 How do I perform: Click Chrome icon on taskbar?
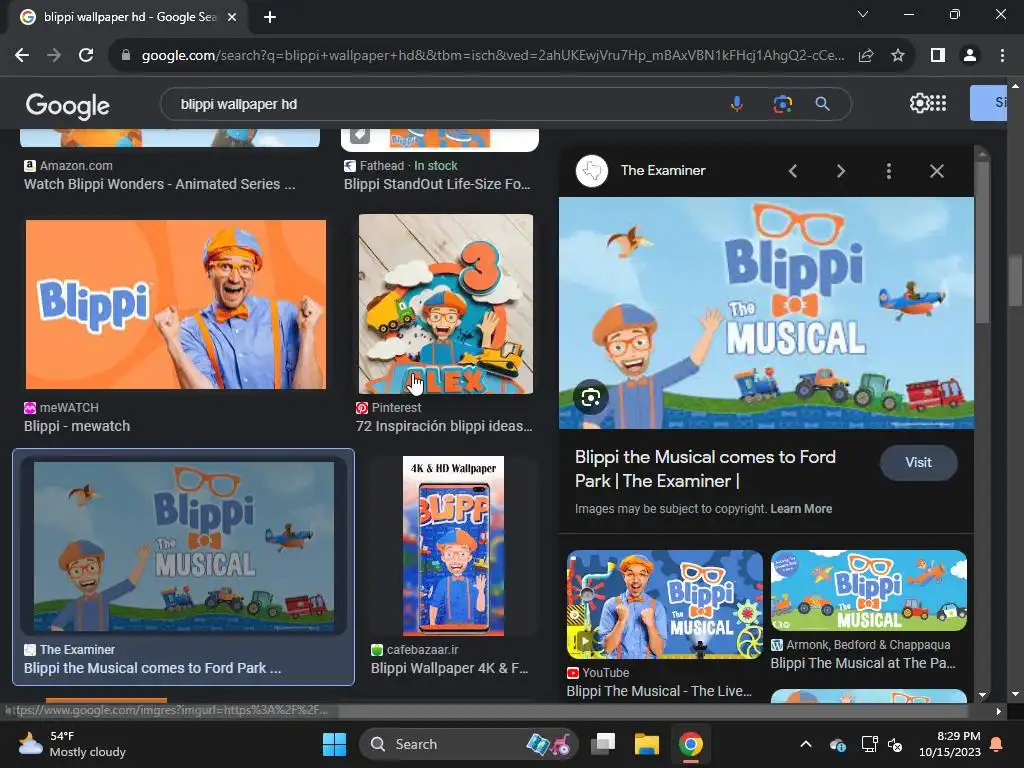tap(690, 744)
